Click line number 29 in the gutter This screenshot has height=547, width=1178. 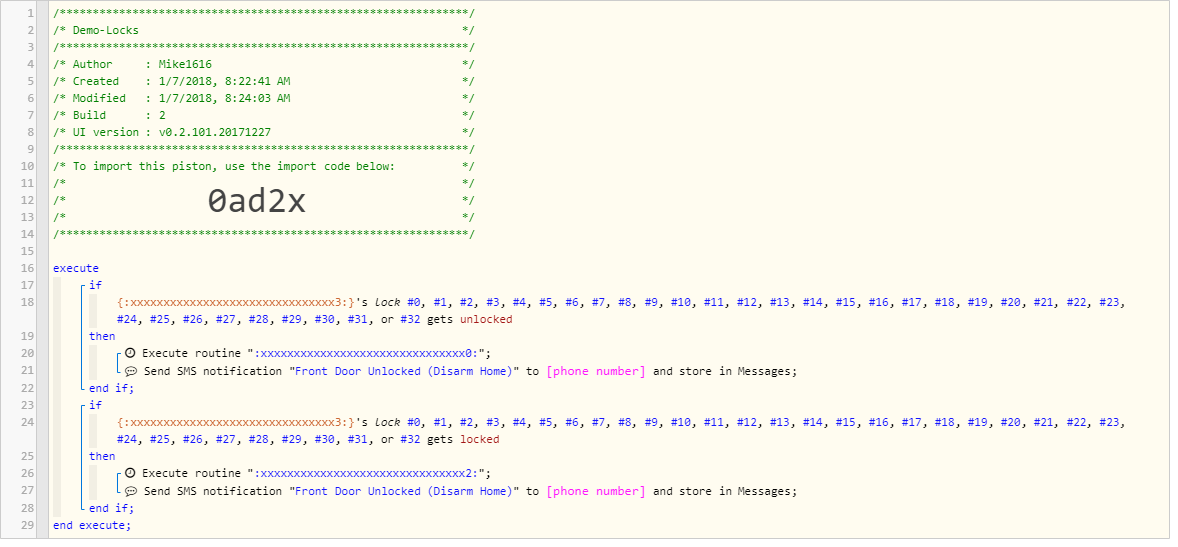(x=29, y=525)
